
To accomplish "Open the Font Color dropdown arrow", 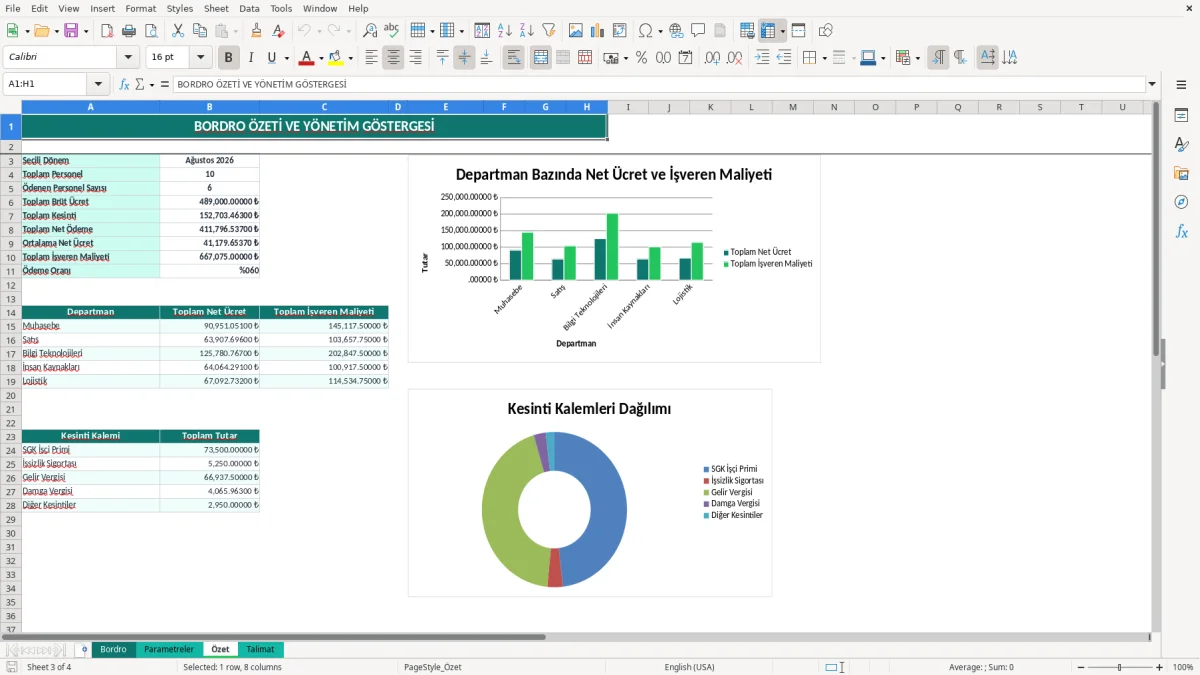I will tap(320, 58).
